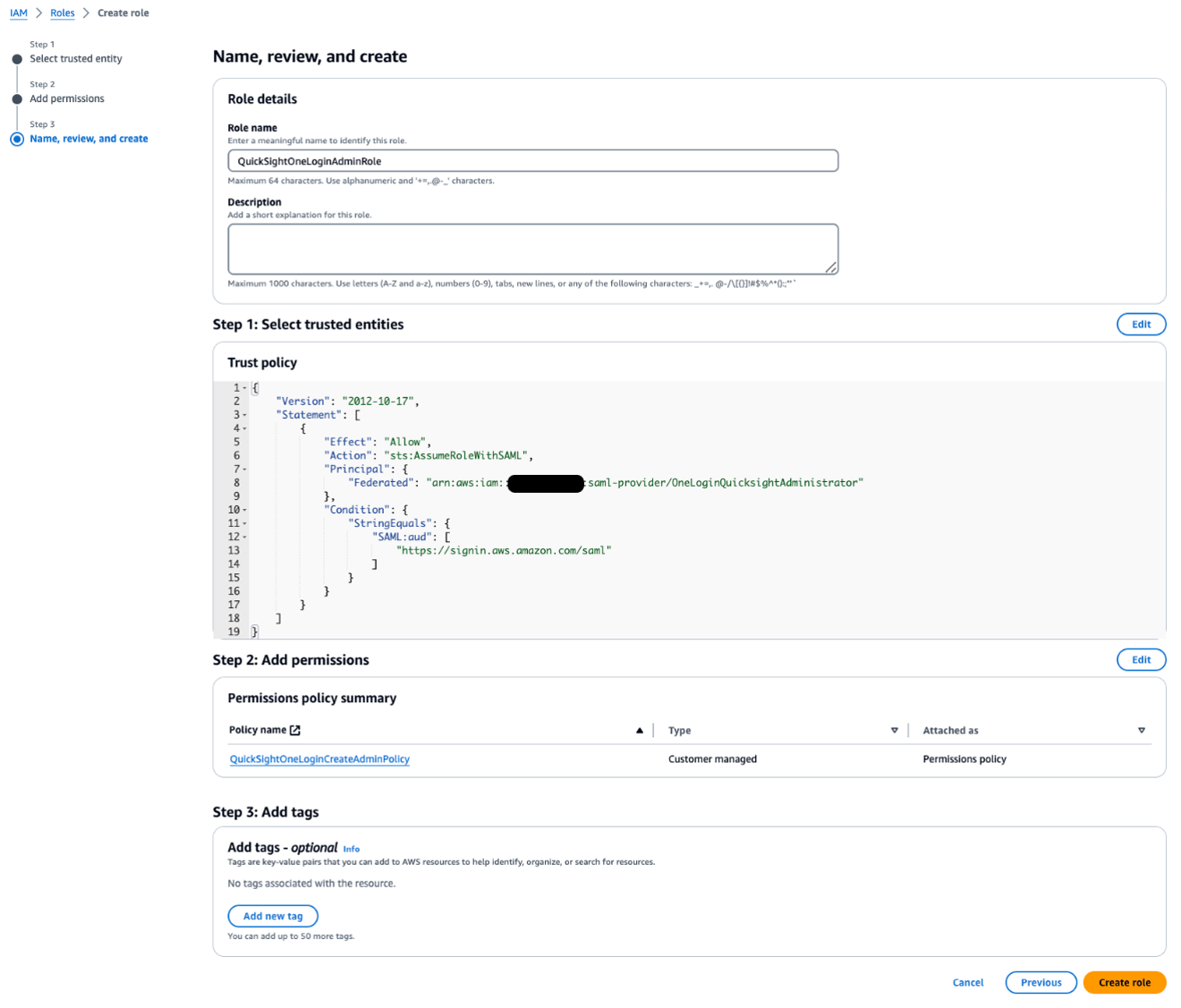
Task: Click the Permissions policy summary heading
Action: [x=311, y=699]
